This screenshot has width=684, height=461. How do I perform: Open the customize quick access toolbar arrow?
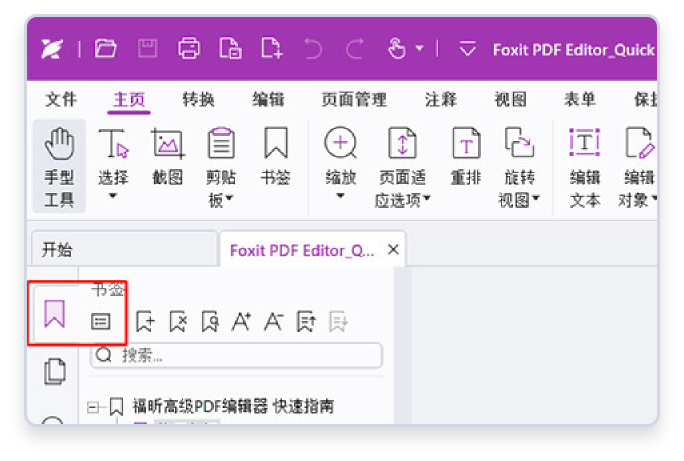tap(468, 48)
